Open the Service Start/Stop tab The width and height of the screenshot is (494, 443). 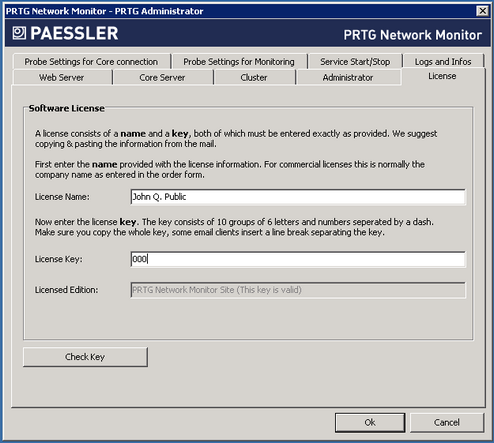point(355,62)
